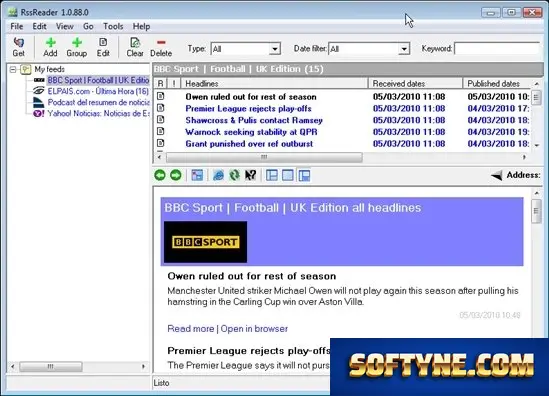Open the Go menu
This screenshot has width=549, height=396.
[x=88, y=26]
